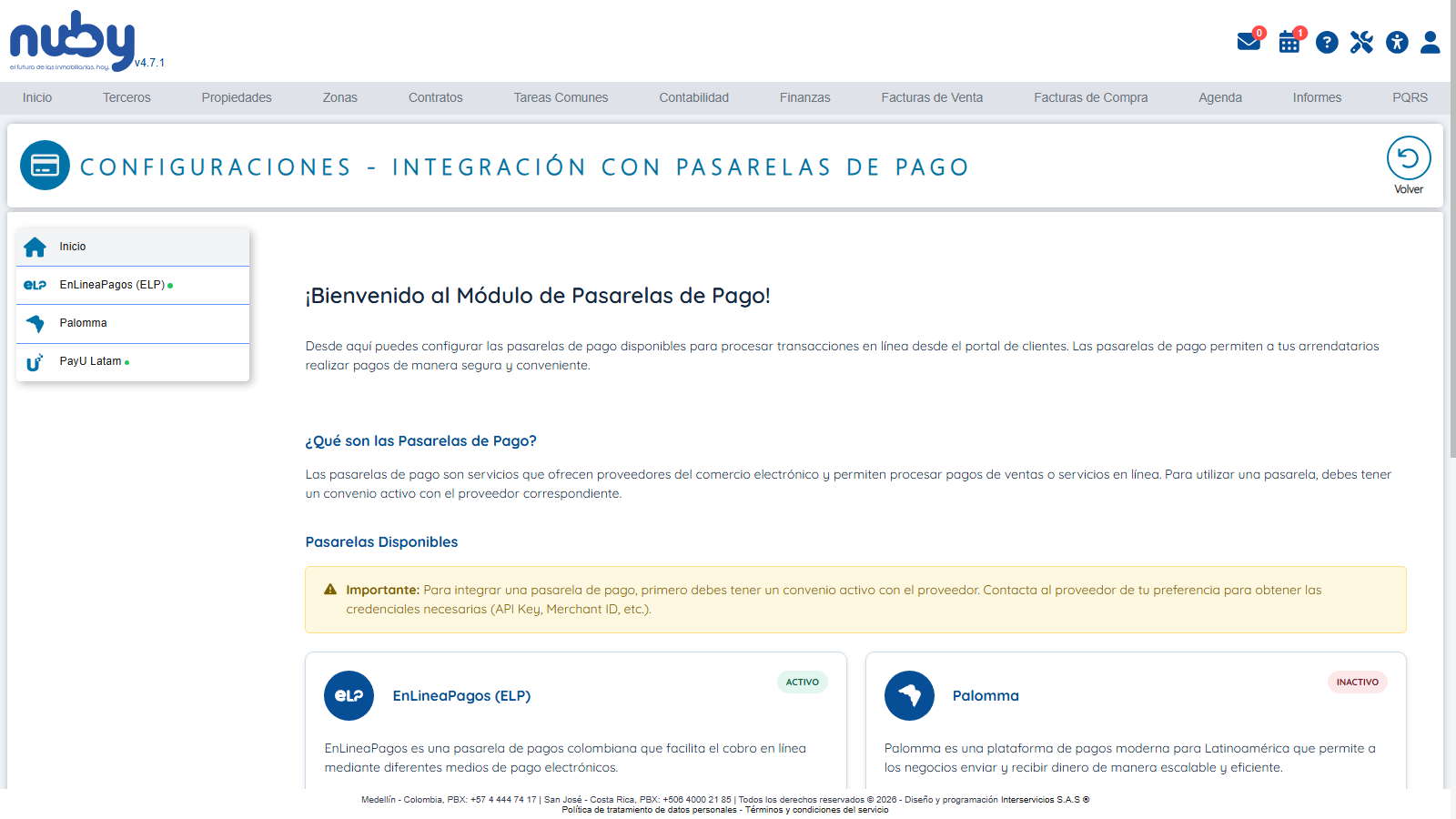Click the Palomma card title
This screenshot has height=819, width=1456.
pos(986,695)
